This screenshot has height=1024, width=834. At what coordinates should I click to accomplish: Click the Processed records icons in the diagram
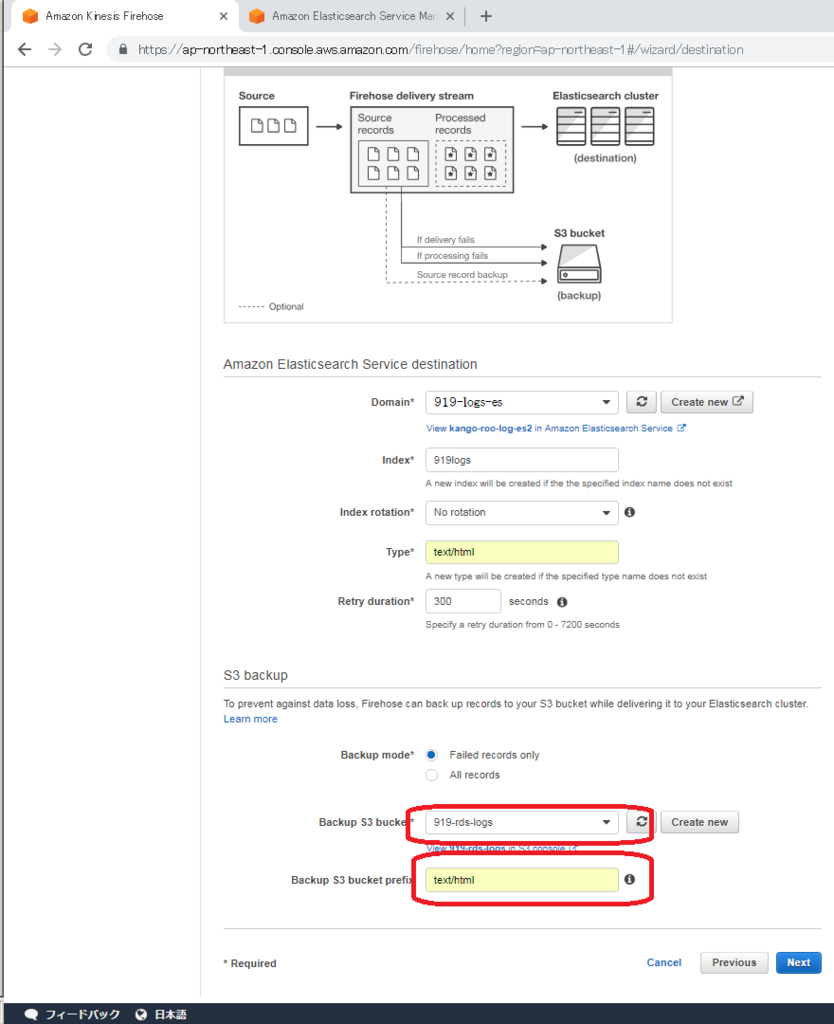[x=470, y=163]
